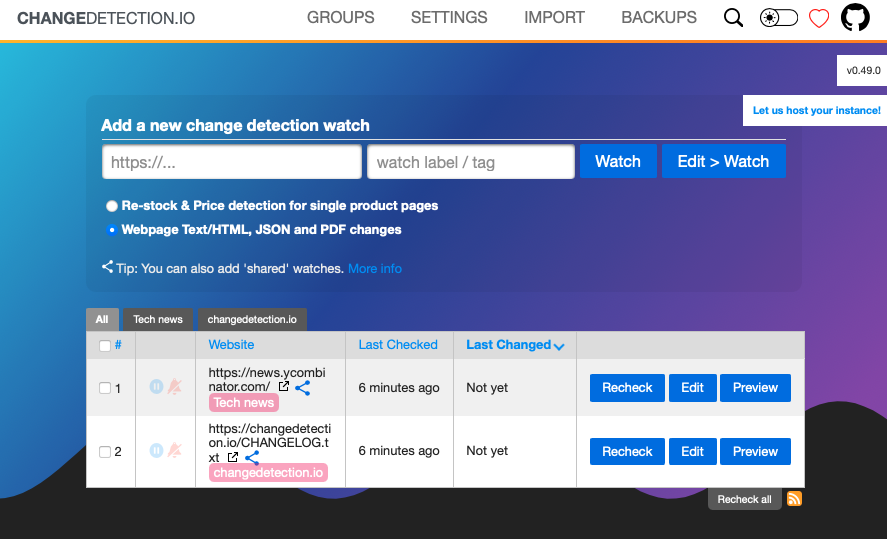The height and width of the screenshot is (539, 887).
Task: Click Let us host your instance link
Action: pyautogui.click(x=816, y=110)
